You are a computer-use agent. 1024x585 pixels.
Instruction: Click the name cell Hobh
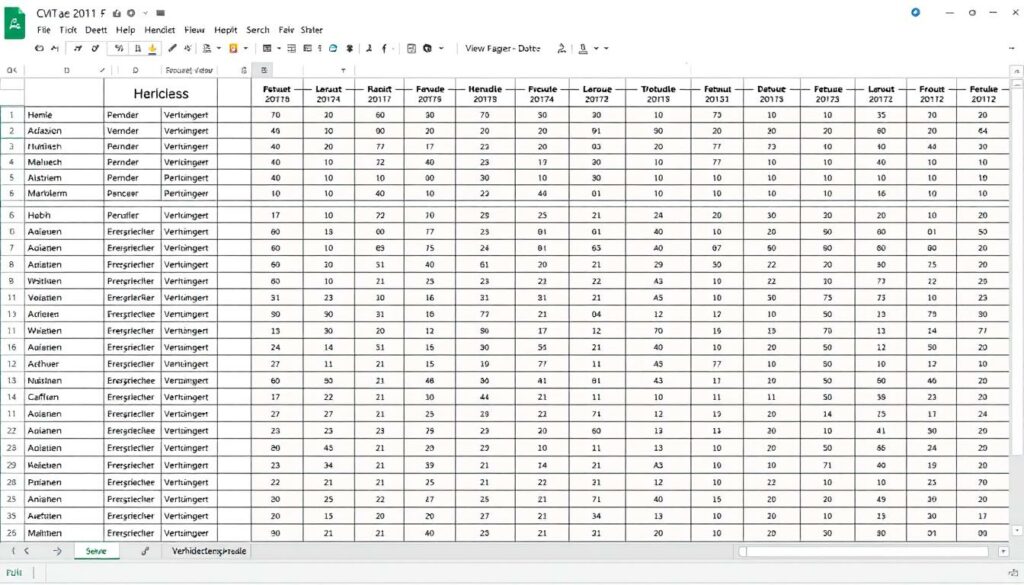coord(64,215)
